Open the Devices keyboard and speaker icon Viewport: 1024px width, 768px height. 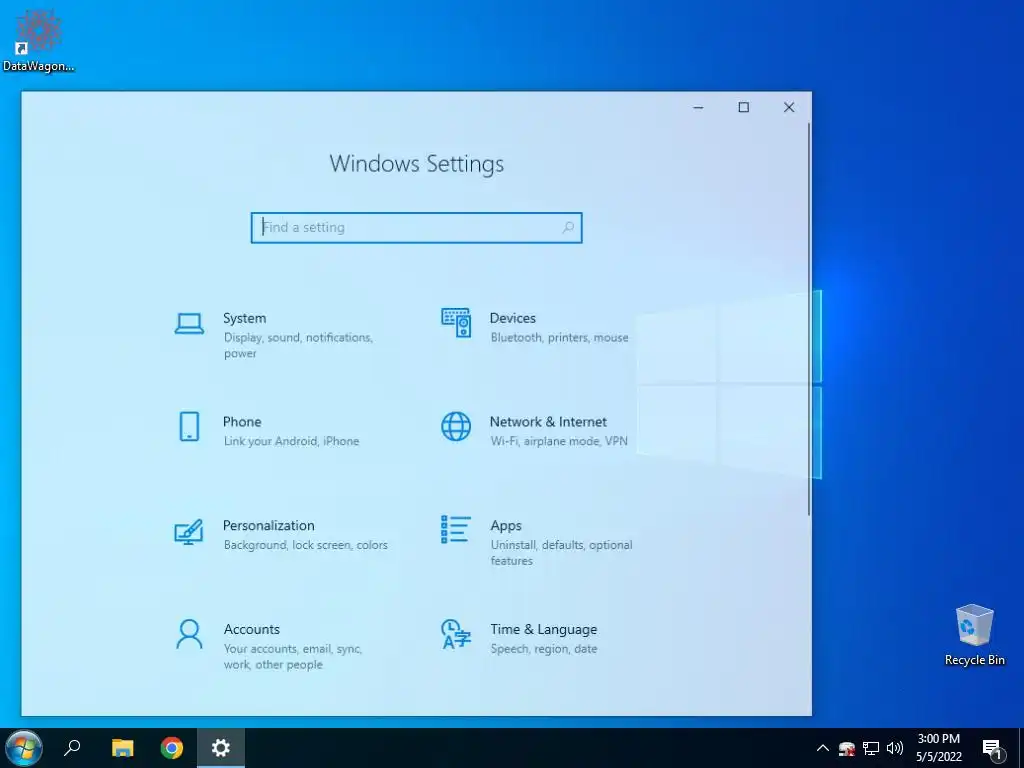tap(456, 323)
